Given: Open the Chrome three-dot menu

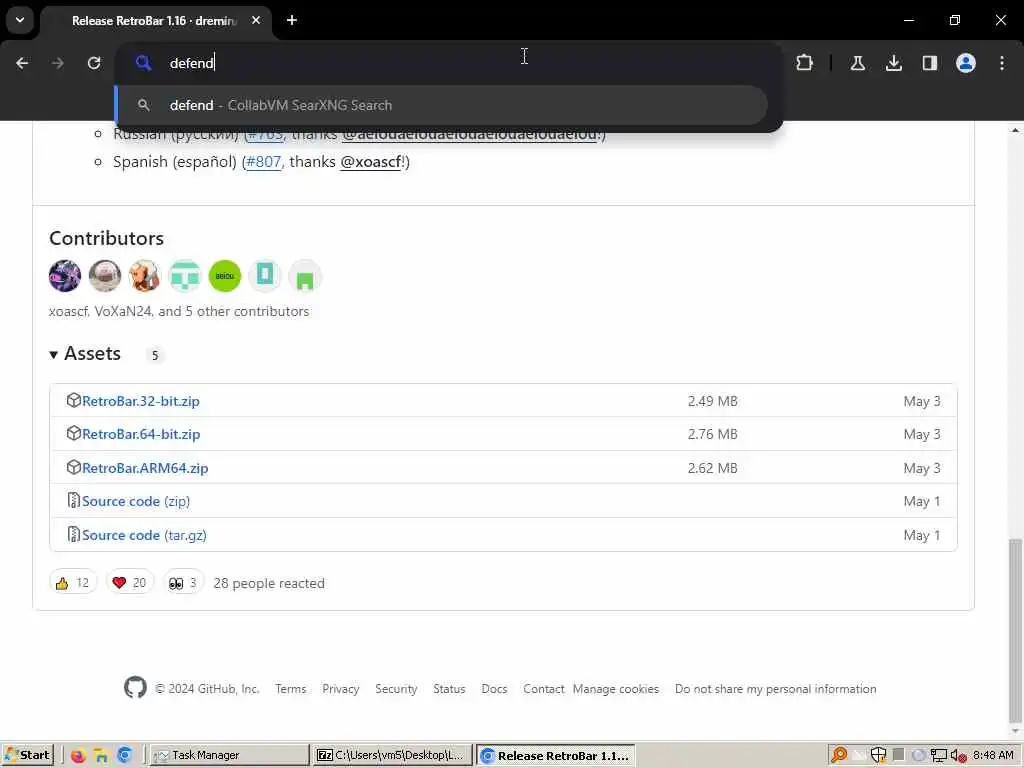Looking at the screenshot, I should click(x=1002, y=63).
